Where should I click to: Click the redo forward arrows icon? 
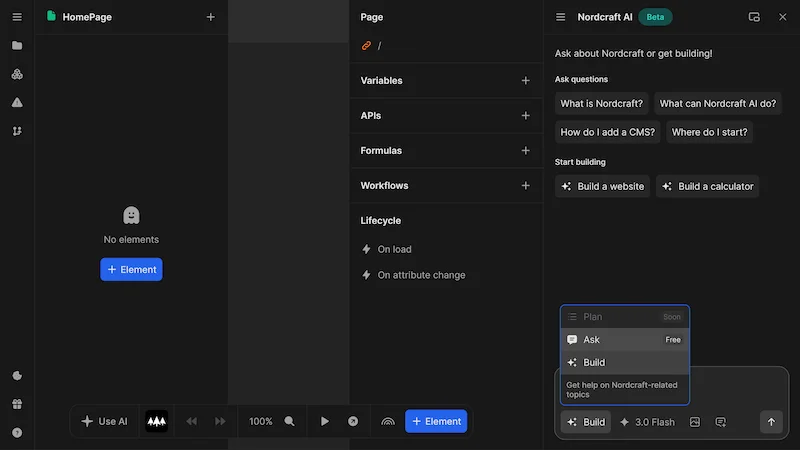point(220,421)
